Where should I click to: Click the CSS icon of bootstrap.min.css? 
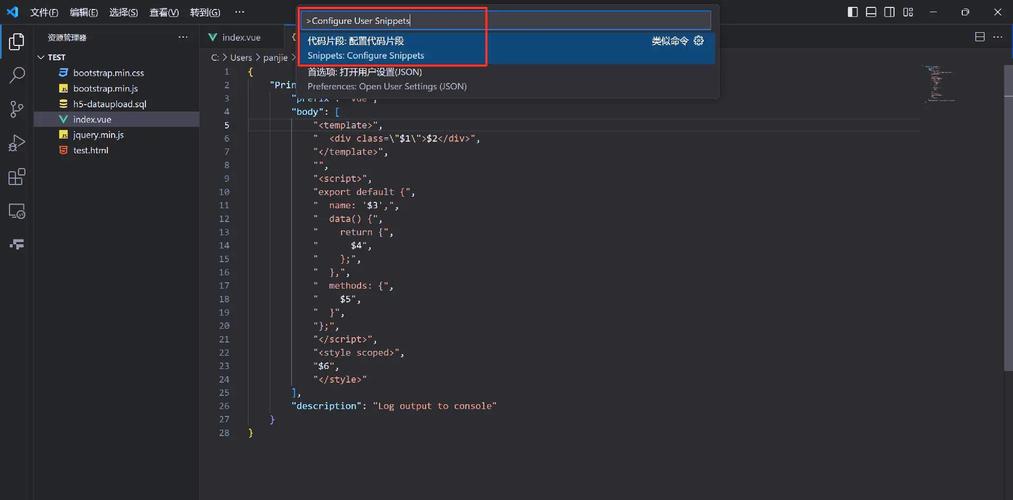pyautogui.click(x=63, y=73)
